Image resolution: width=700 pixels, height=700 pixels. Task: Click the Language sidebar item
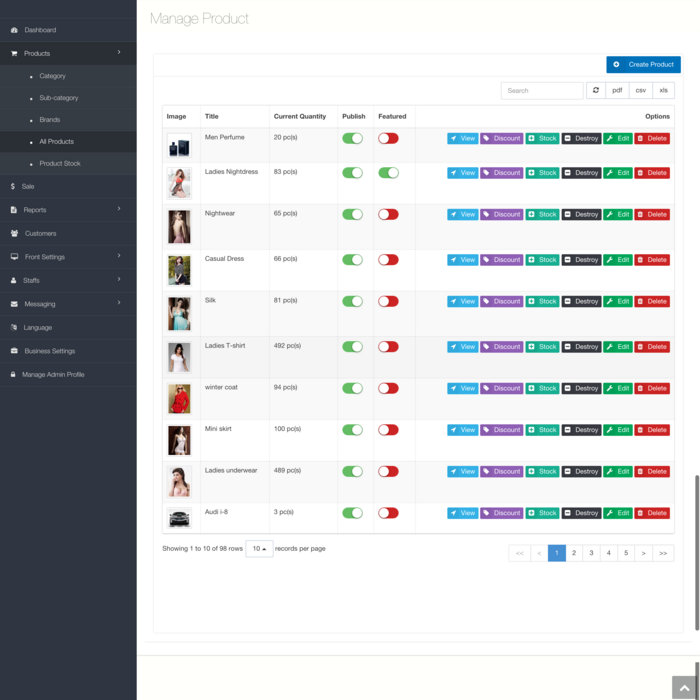pyautogui.click(x=38, y=327)
